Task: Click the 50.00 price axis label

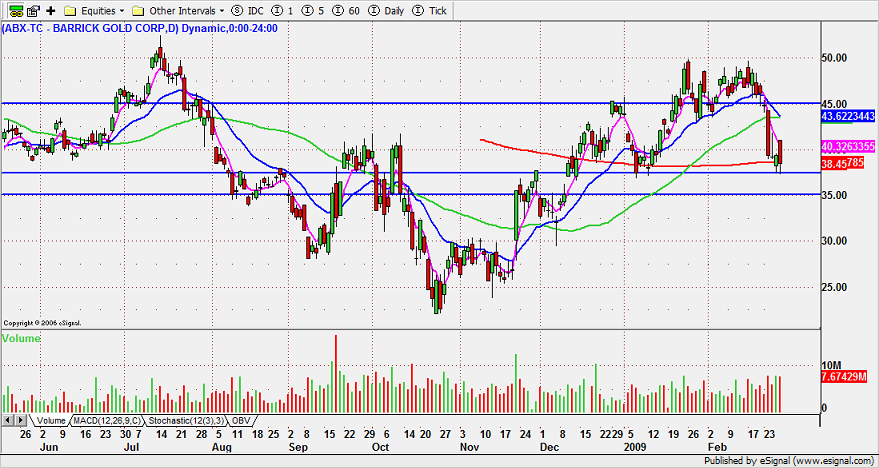Action: [833, 58]
